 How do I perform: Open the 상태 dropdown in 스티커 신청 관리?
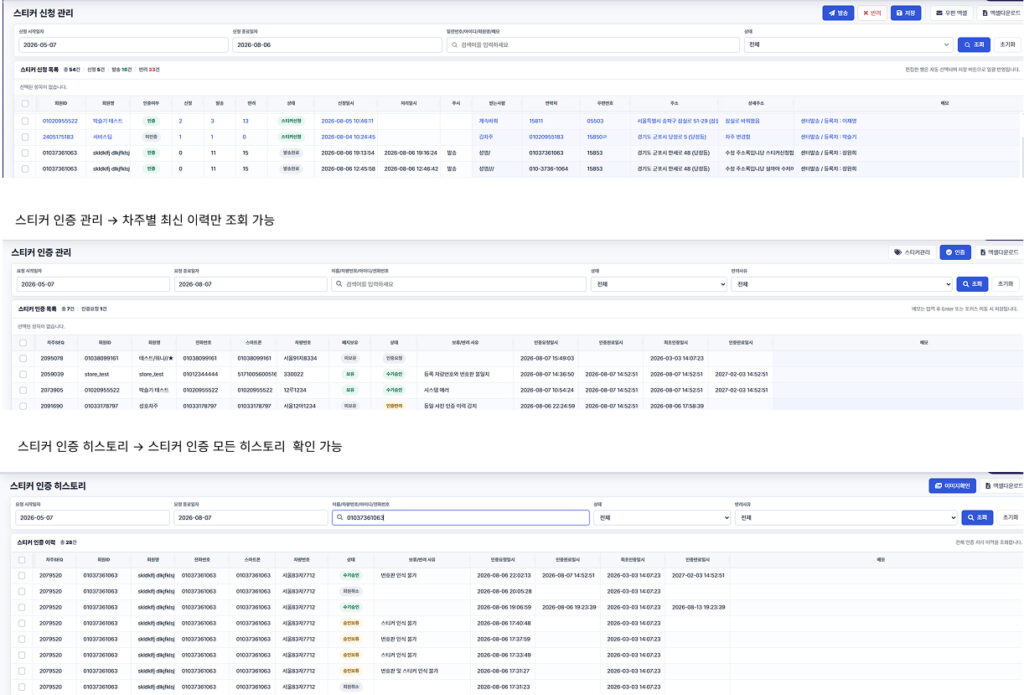coord(848,44)
